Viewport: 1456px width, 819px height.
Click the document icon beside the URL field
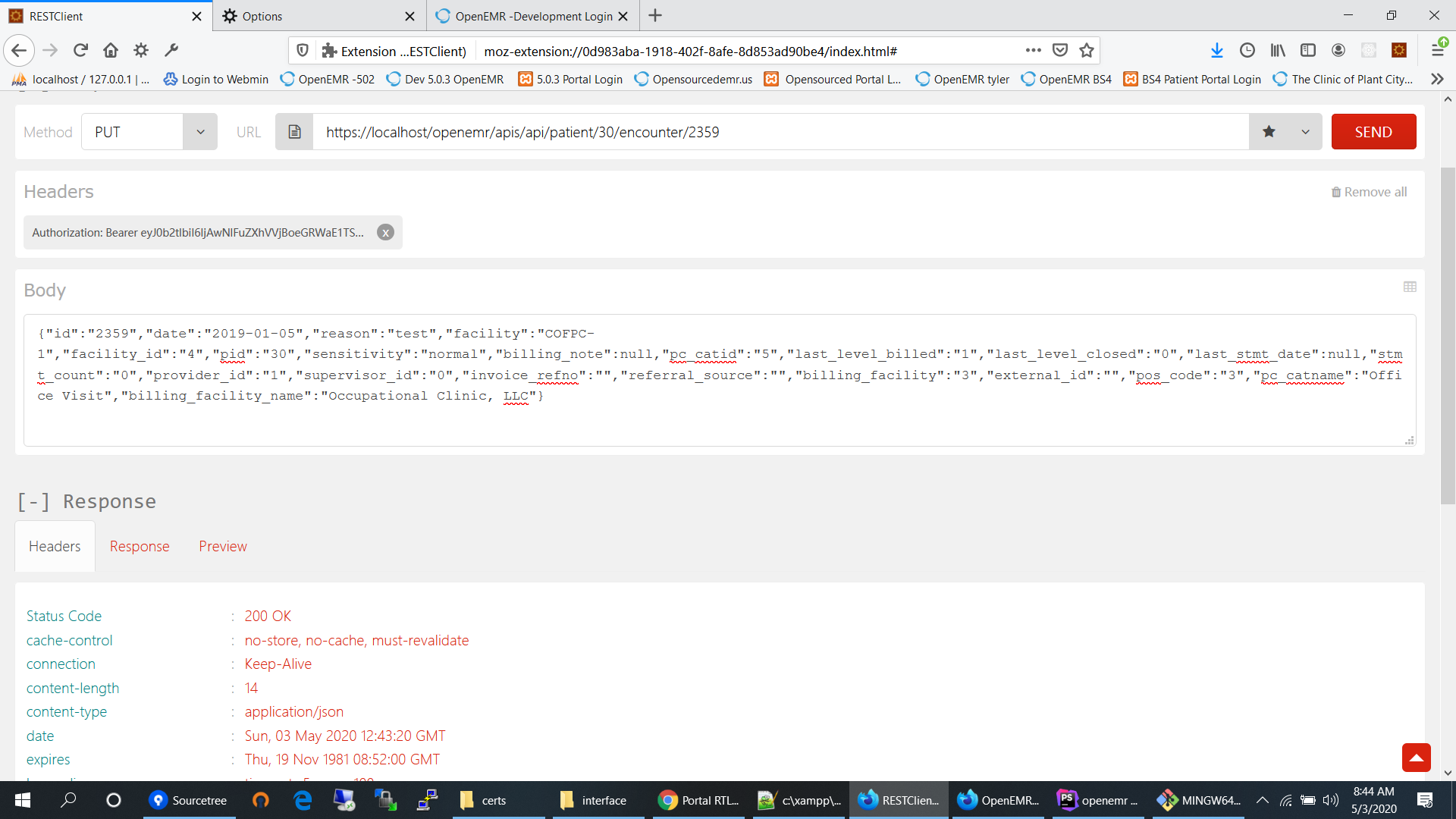294,131
